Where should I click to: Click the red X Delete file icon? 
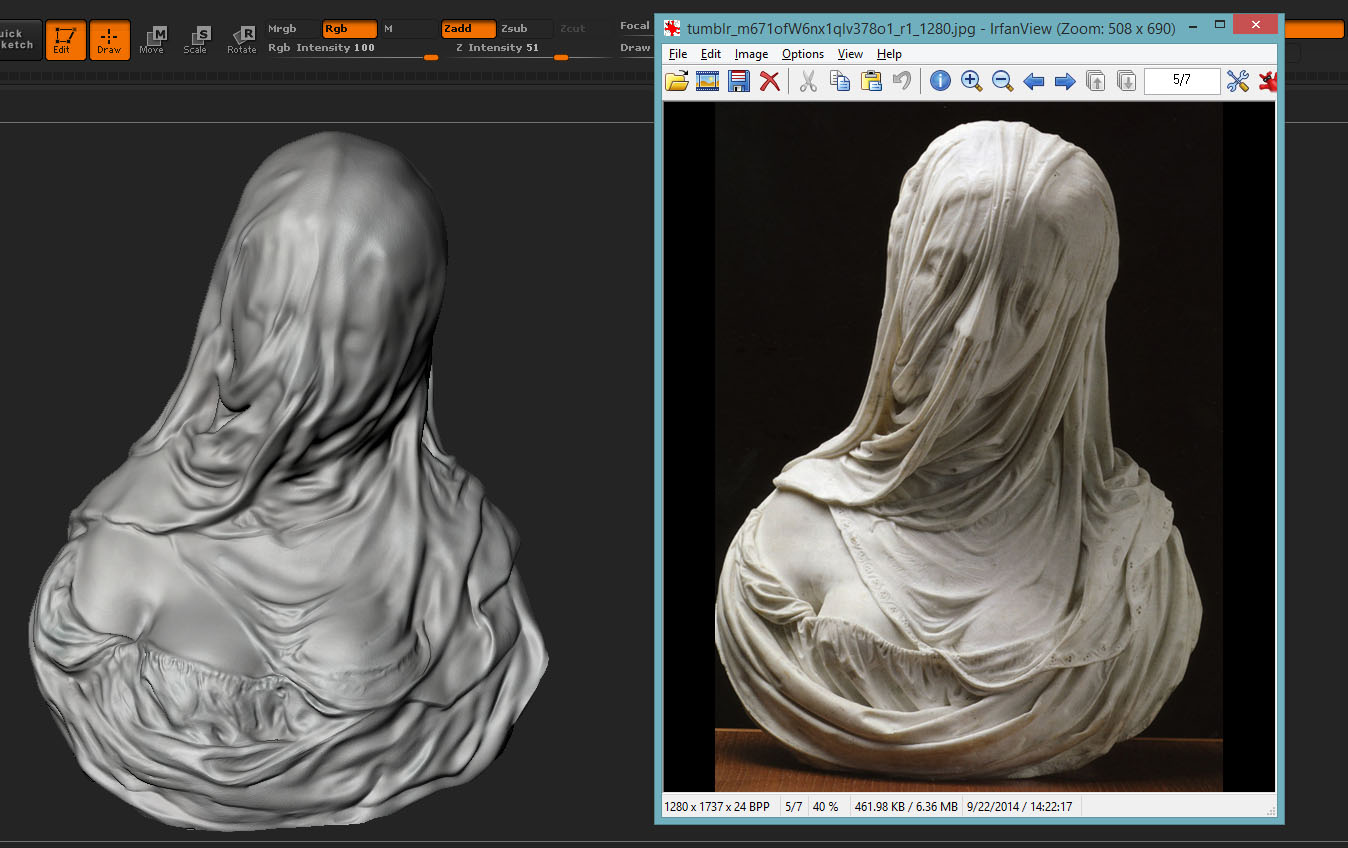tap(770, 82)
